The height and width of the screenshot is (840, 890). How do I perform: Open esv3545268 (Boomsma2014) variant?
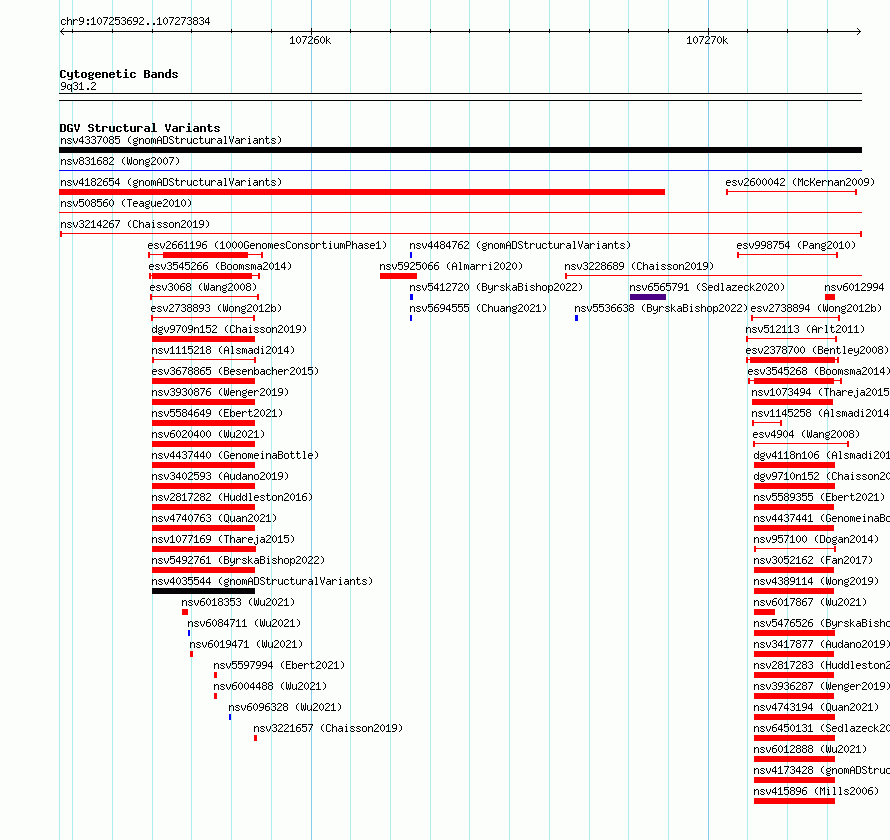click(818, 371)
